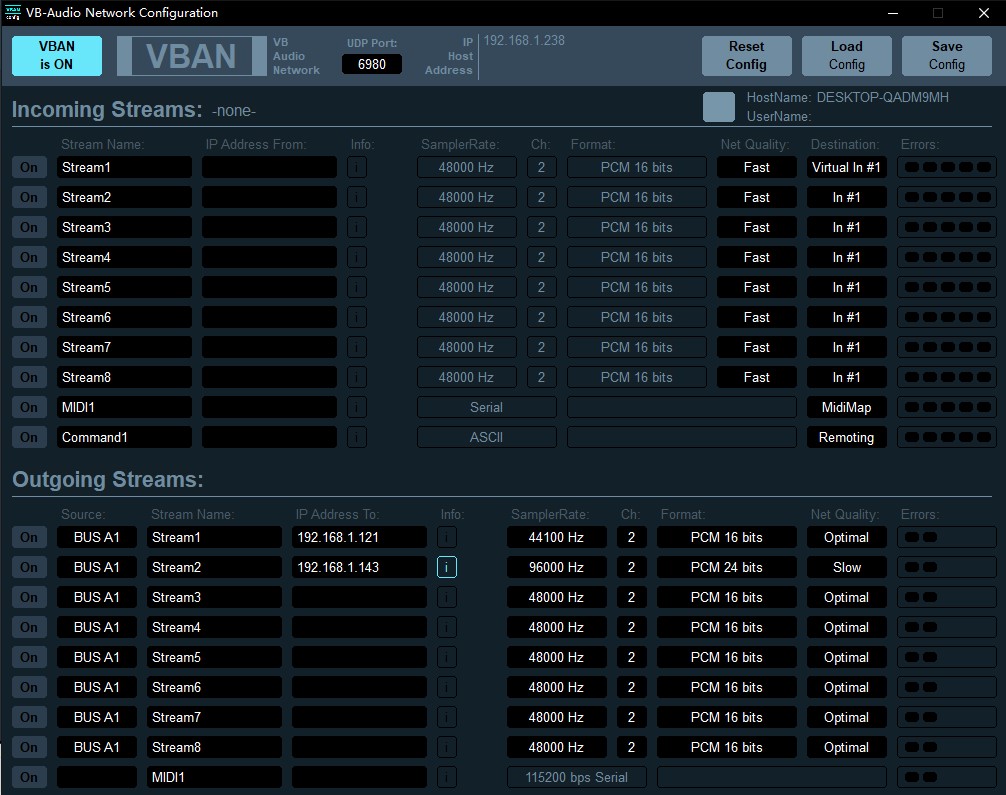This screenshot has height=795, width=1006.
Task: Click the info icon for incoming MIDI1
Action: (x=357, y=407)
